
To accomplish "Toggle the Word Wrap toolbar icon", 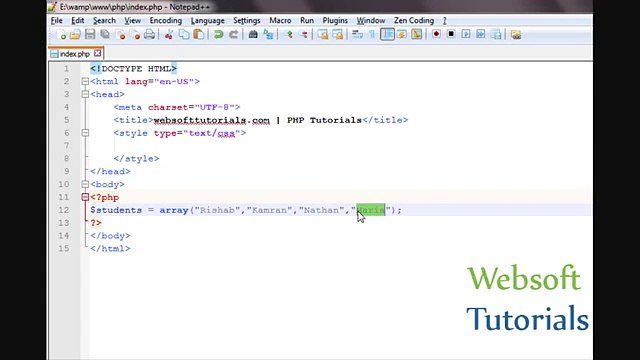I will pyautogui.click(x=357, y=35).
